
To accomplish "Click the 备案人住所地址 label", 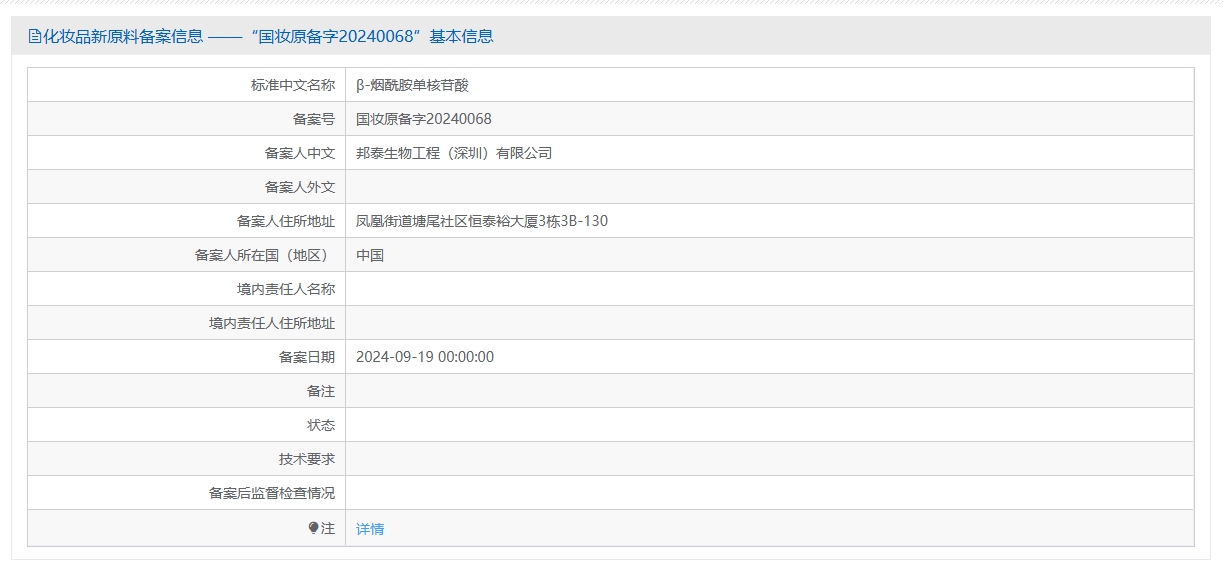I will 286,221.
